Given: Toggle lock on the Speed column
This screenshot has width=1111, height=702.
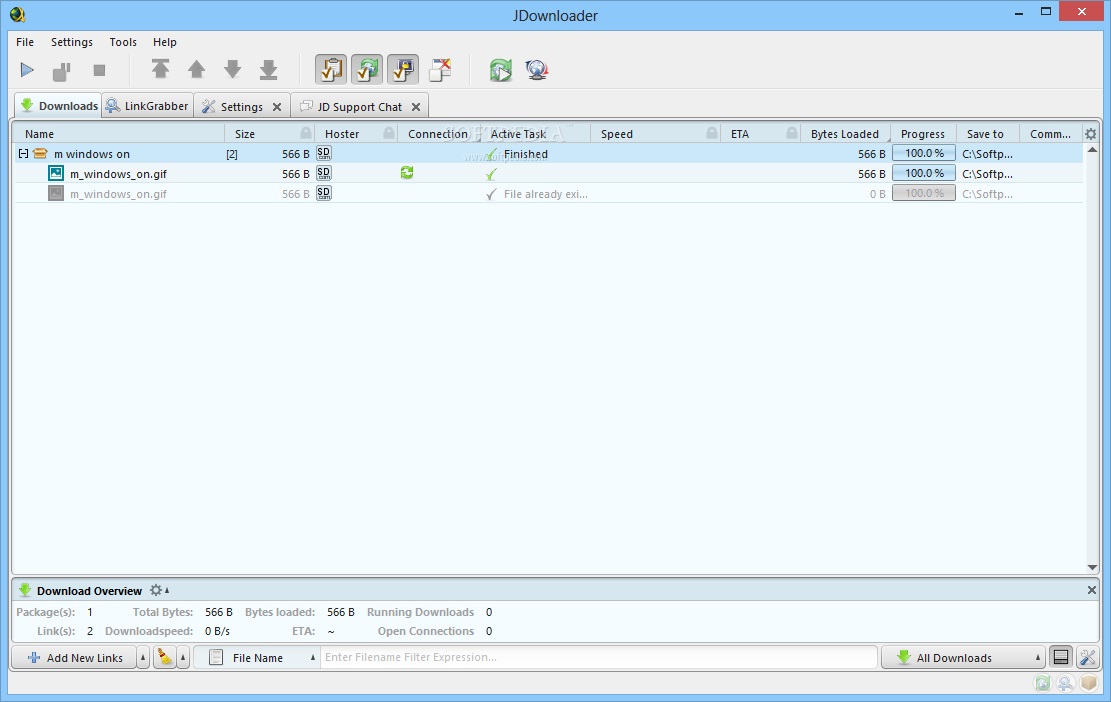Looking at the screenshot, I should (x=712, y=133).
